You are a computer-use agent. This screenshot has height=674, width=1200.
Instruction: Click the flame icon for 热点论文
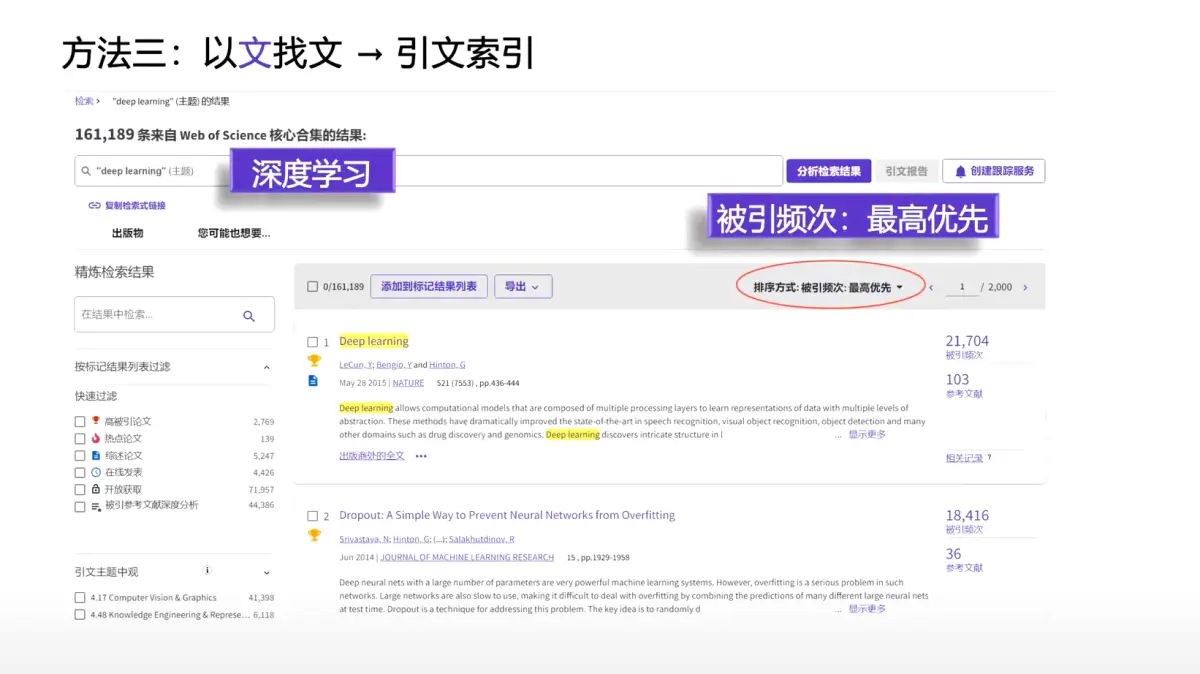[96, 438]
